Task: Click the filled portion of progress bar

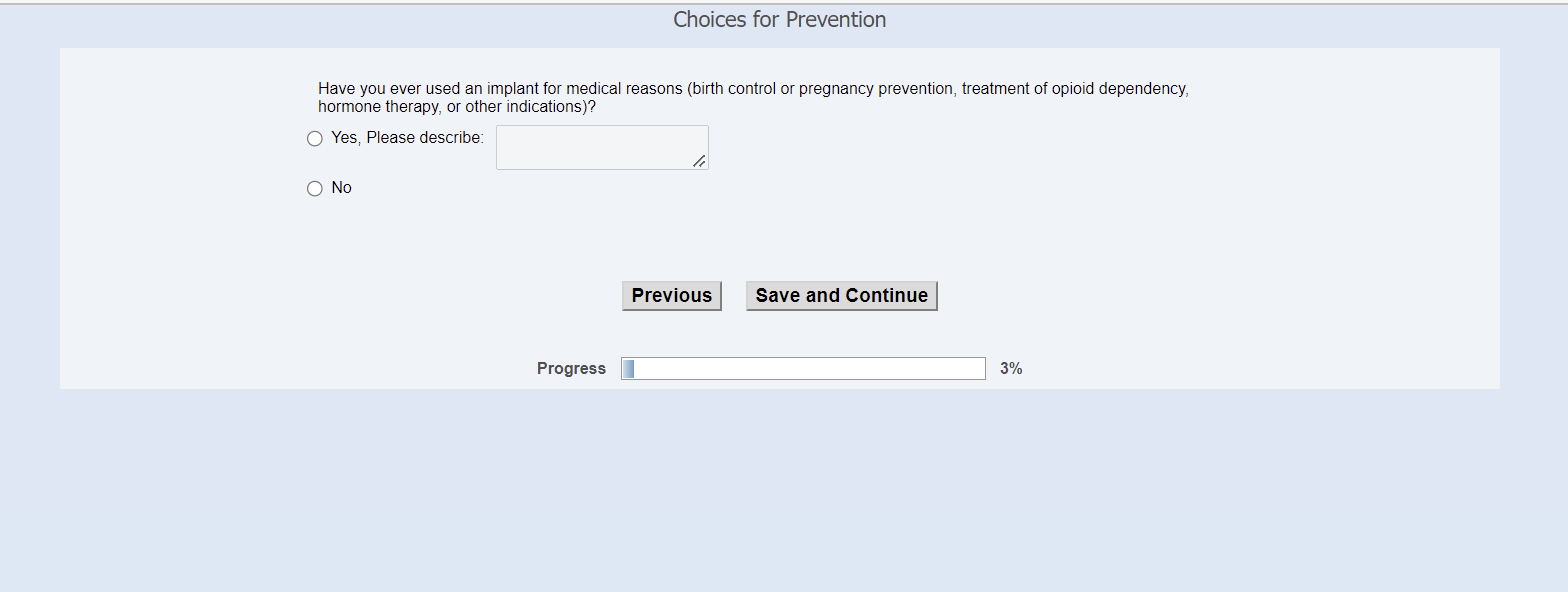Action: 628,369
